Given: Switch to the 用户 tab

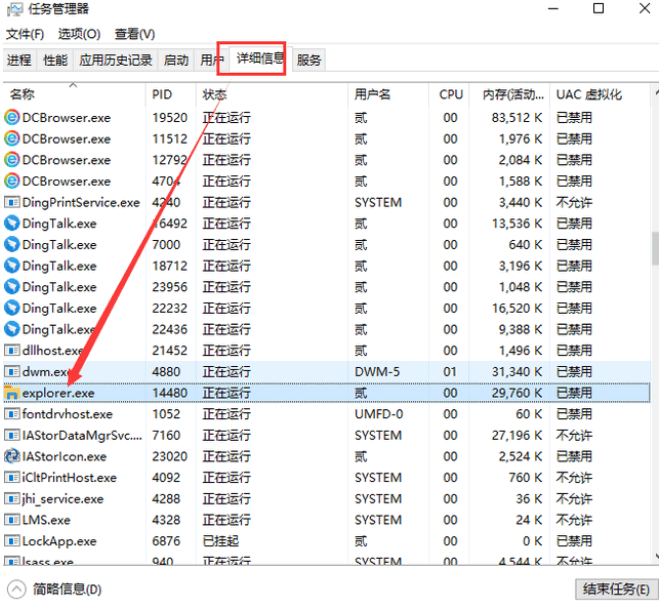Looking at the screenshot, I should pyautogui.click(x=211, y=60).
